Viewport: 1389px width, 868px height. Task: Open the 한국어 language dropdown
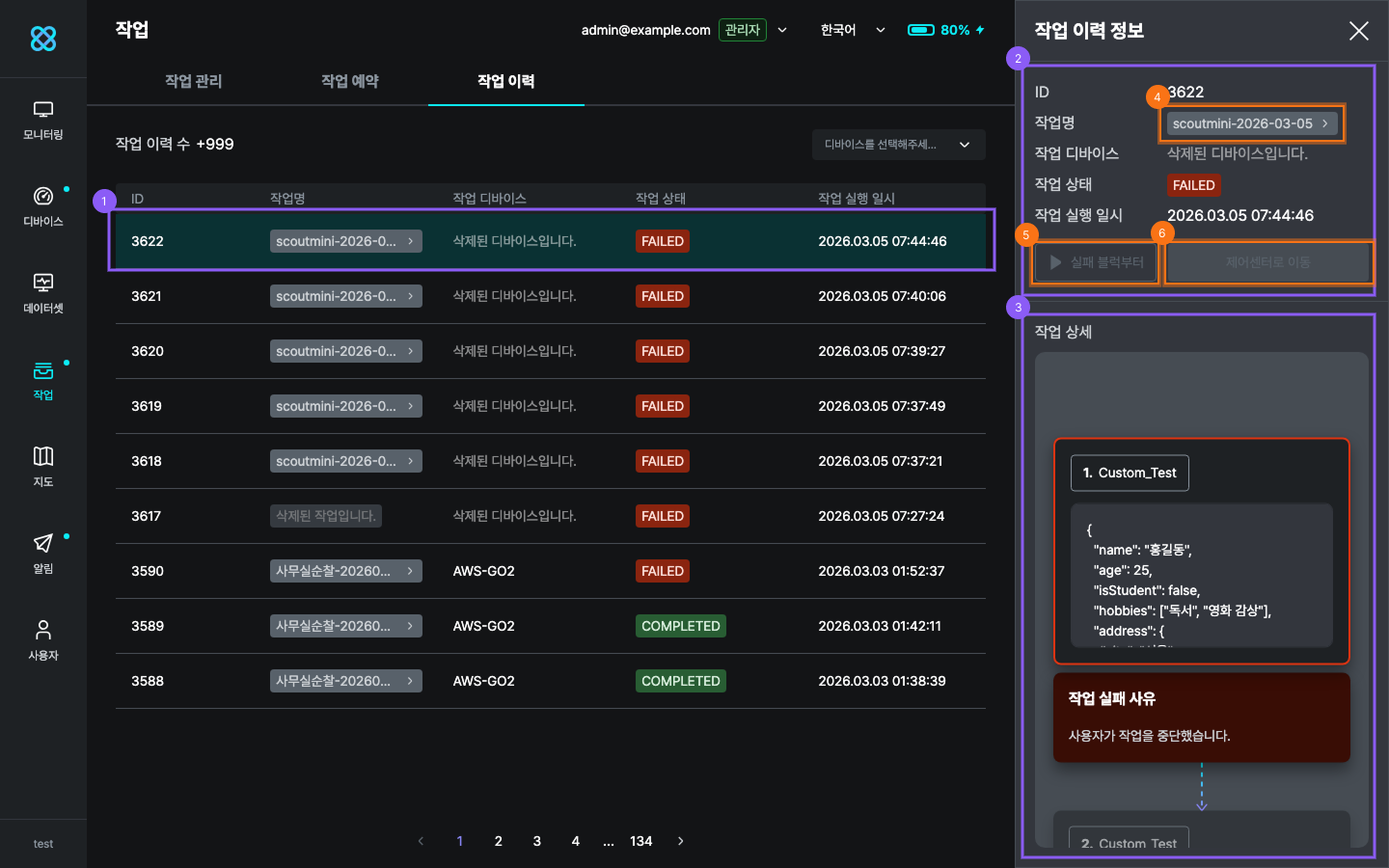tap(852, 30)
